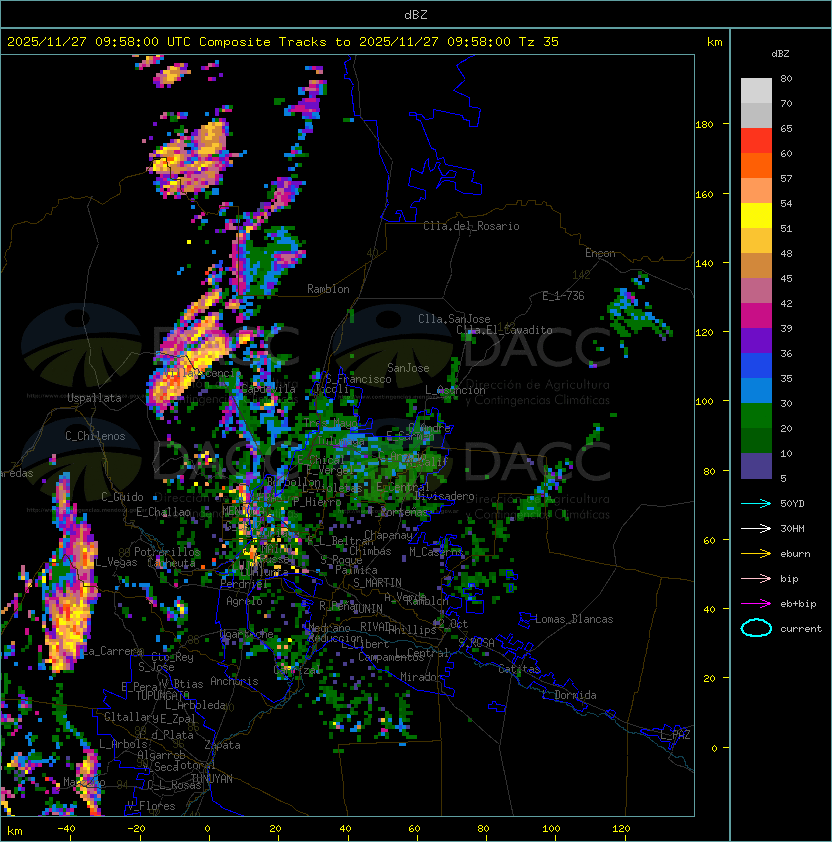This screenshot has width=832, height=842.
Task: Click the 'Divisadero' map label
Action: click(444, 496)
